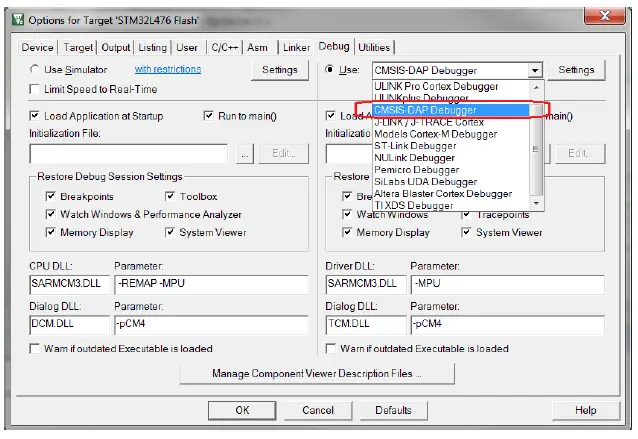Choose CMSIS-DAP Debugger in the list
The image size is (638, 439).
pyautogui.click(x=451, y=110)
